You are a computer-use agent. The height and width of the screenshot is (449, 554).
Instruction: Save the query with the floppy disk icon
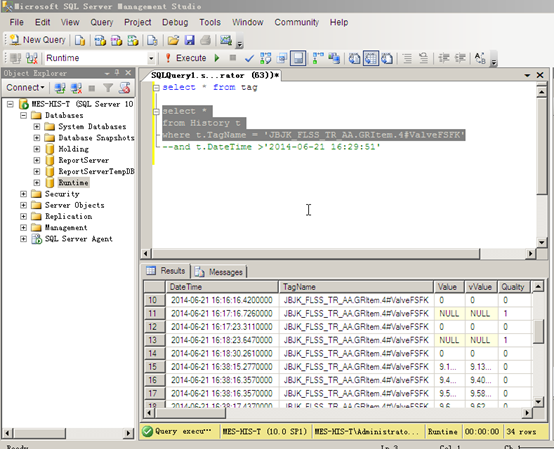point(189,40)
